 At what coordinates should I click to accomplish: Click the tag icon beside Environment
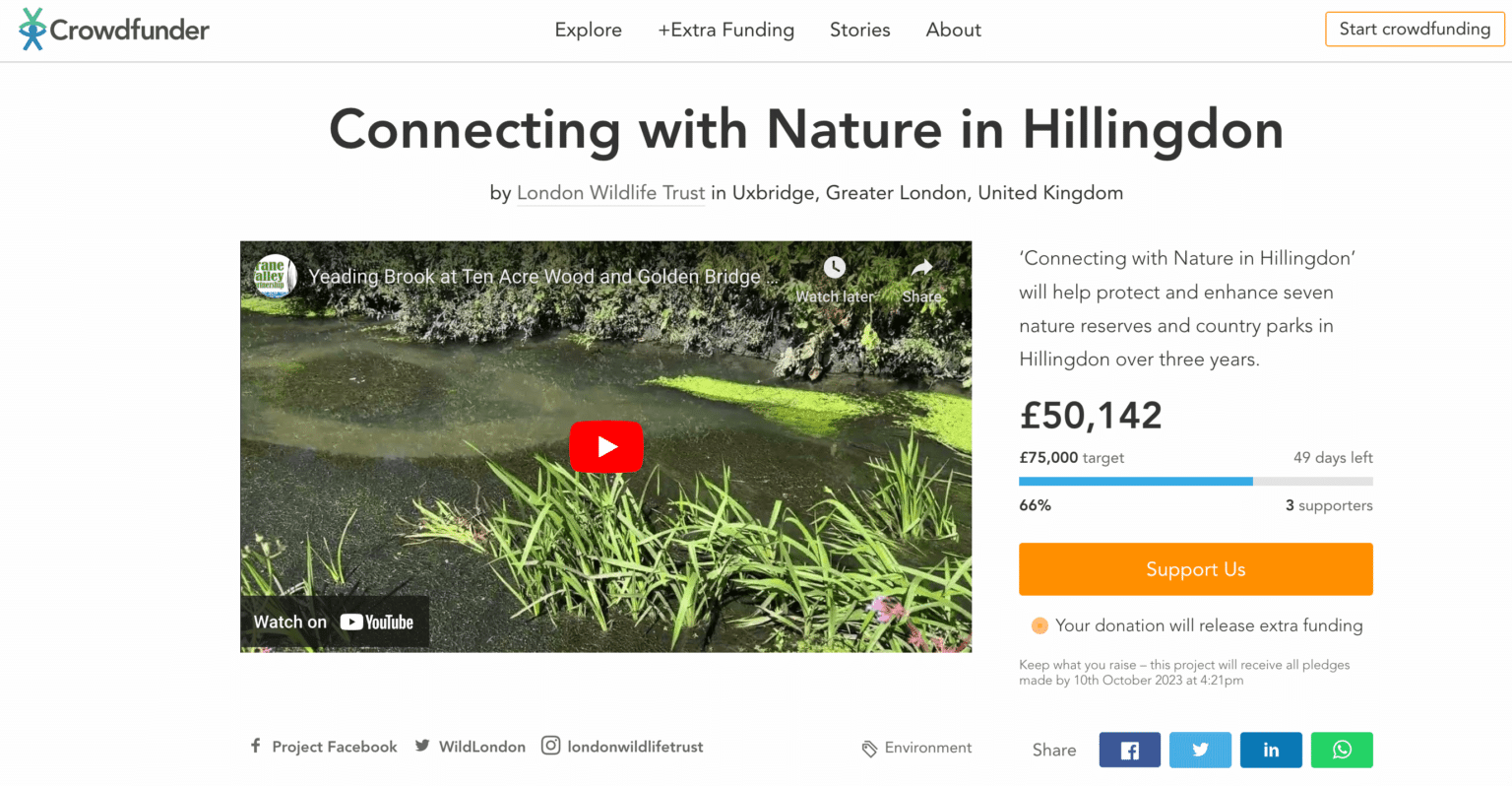870,748
